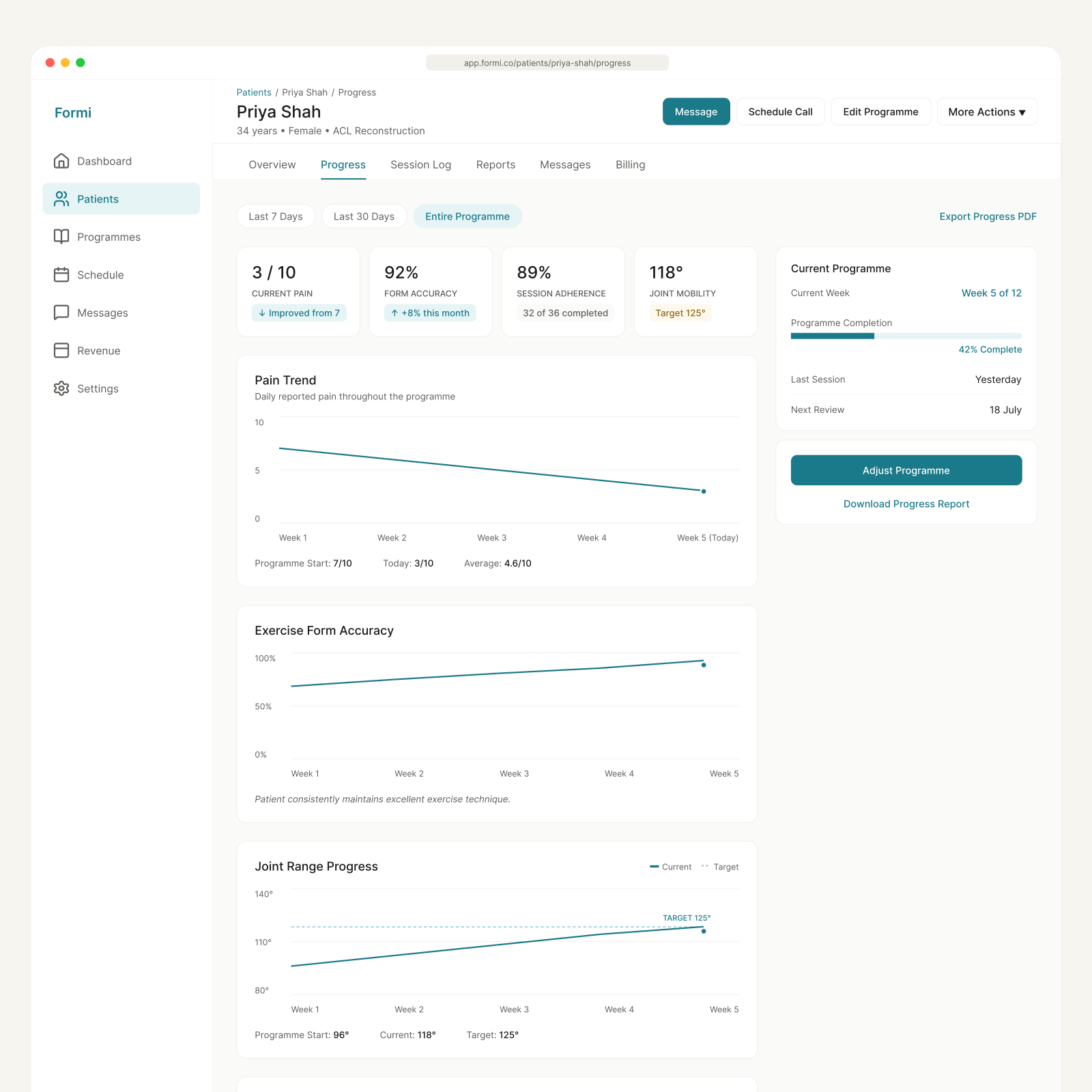The height and width of the screenshot is (1092, 1092).
Task: Click the Joint Range Week 5 data point
Action: pos(704,931)
